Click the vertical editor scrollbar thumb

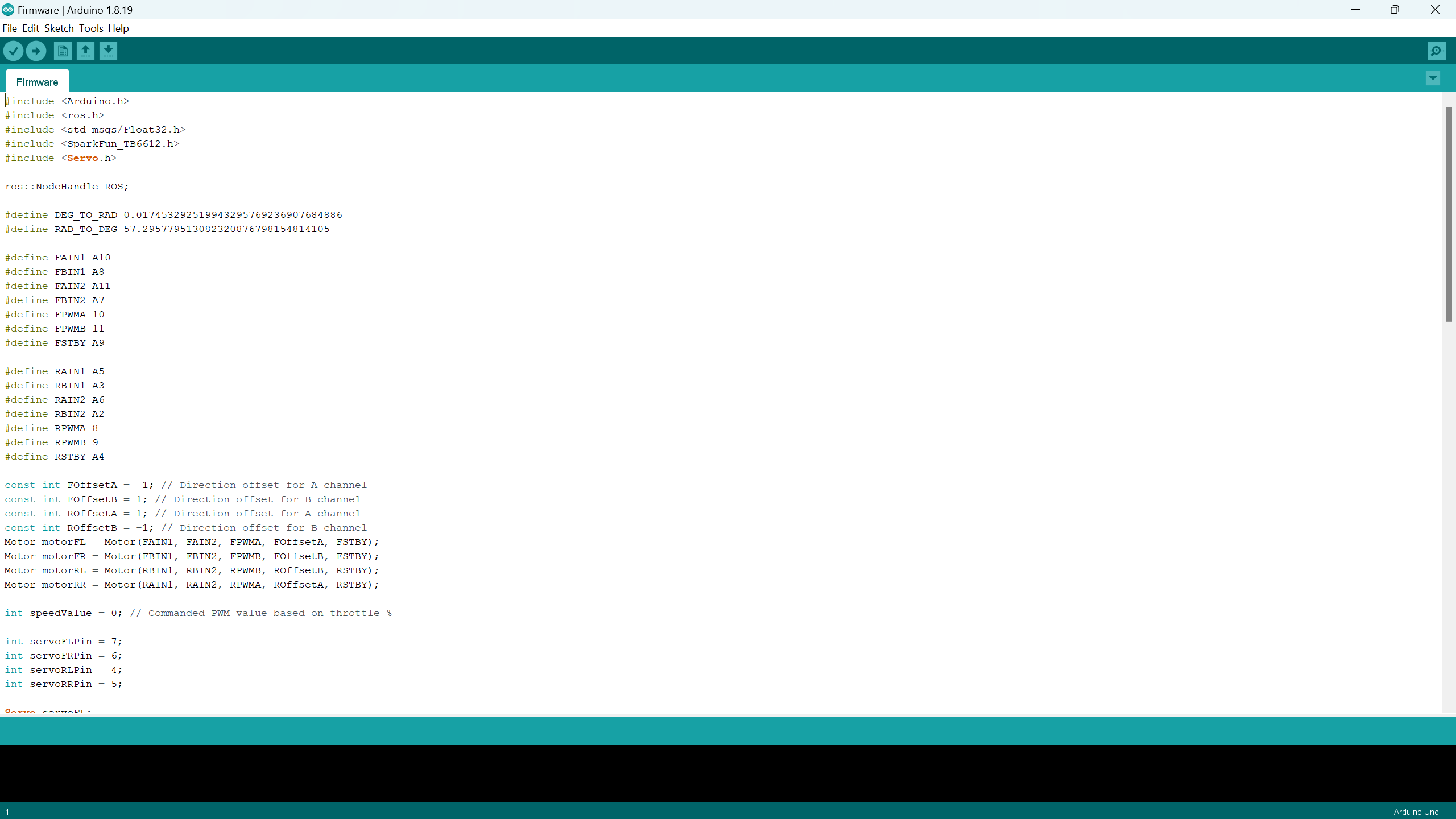tap(1448, 213)
